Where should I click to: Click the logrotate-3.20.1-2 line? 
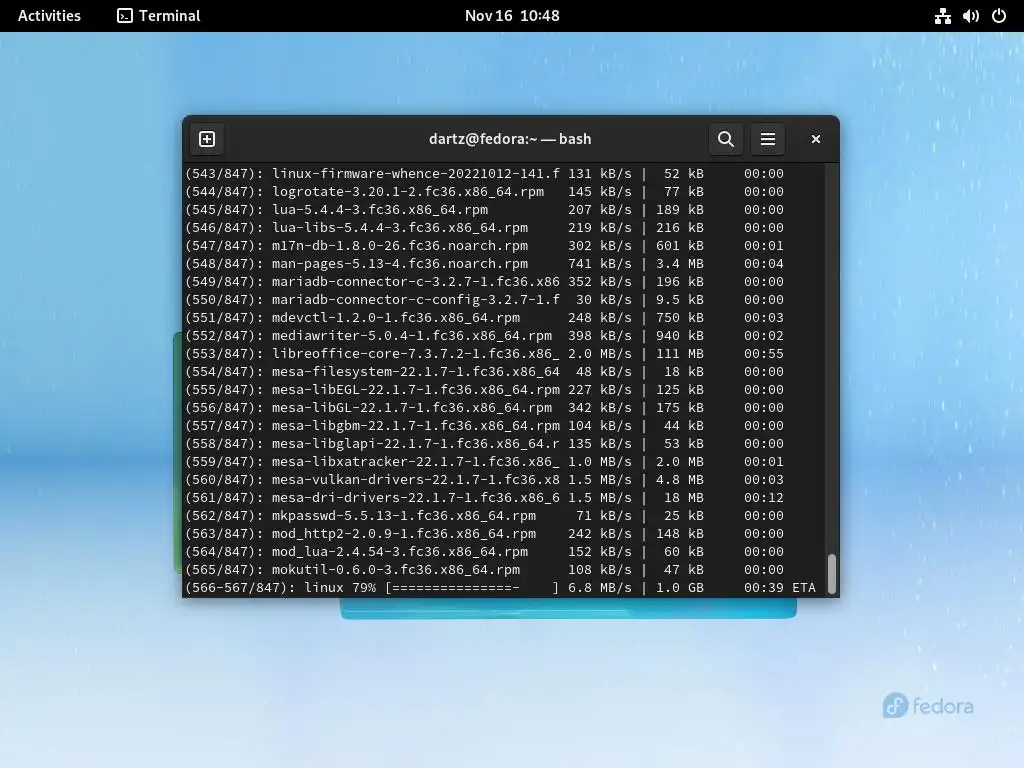484,192
